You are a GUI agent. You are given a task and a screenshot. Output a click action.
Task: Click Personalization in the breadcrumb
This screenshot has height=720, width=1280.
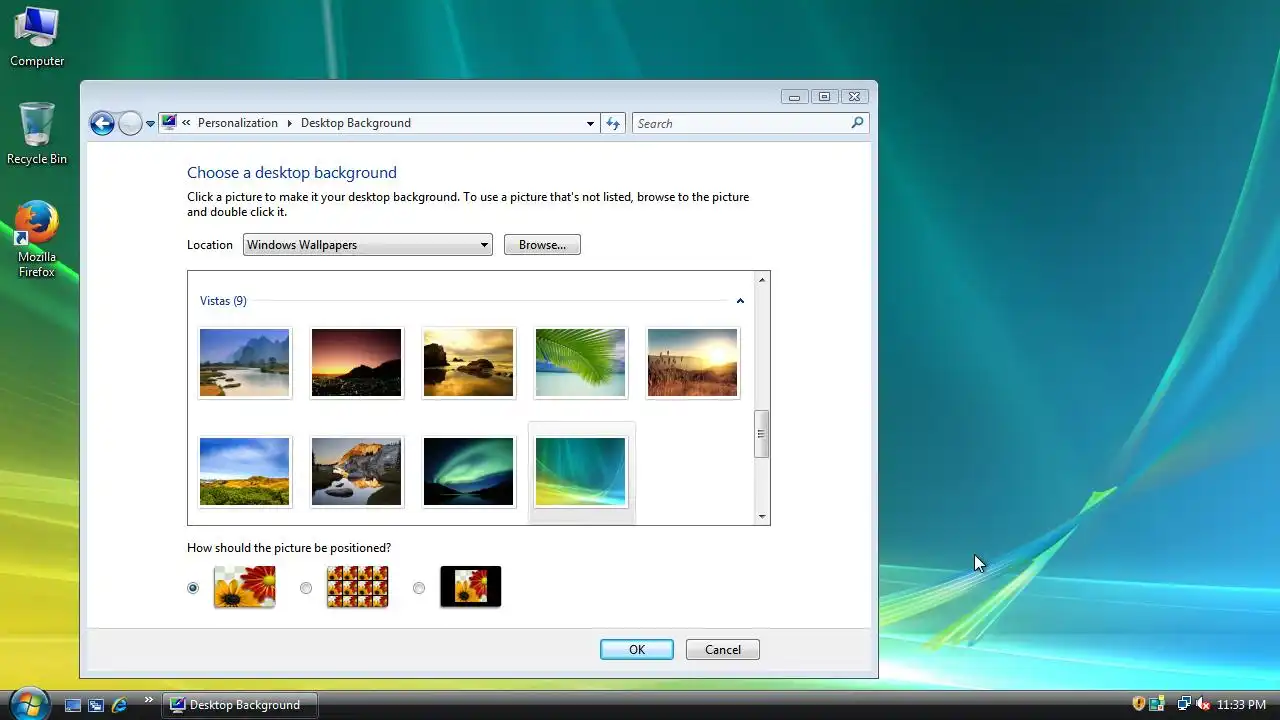238,123
